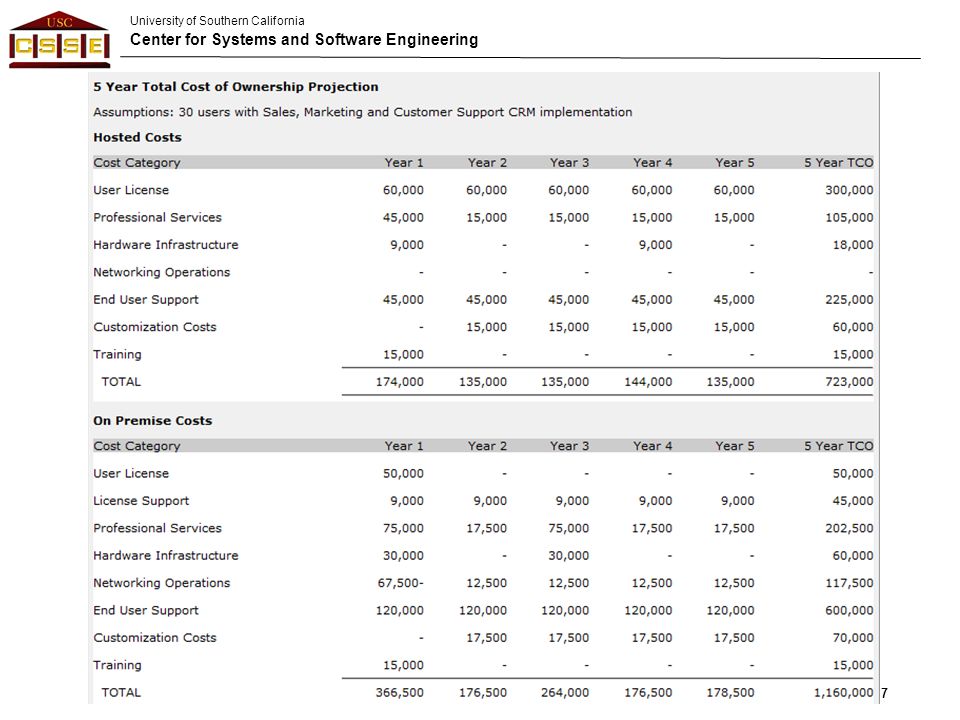Screen dimensions: 960x720
Task: Select the On Premise Costs section heading
Action: [x=152, y=421]
